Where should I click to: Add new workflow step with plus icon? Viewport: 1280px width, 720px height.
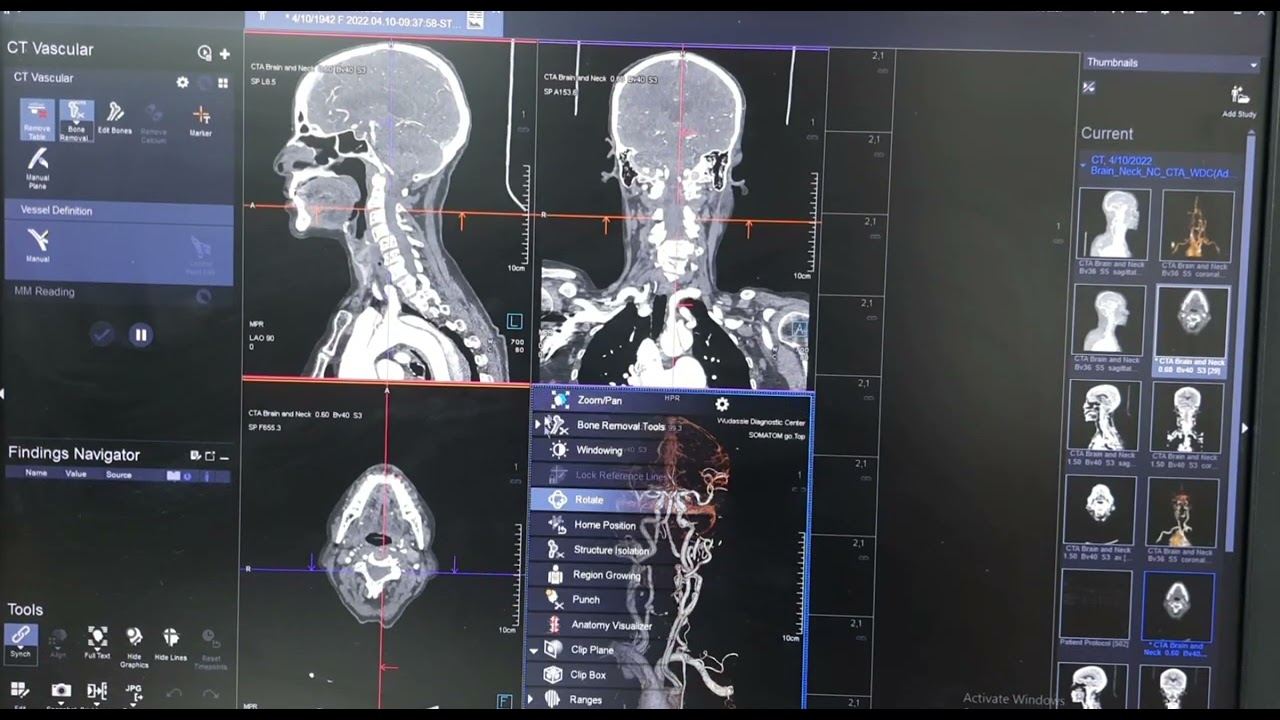224,53
